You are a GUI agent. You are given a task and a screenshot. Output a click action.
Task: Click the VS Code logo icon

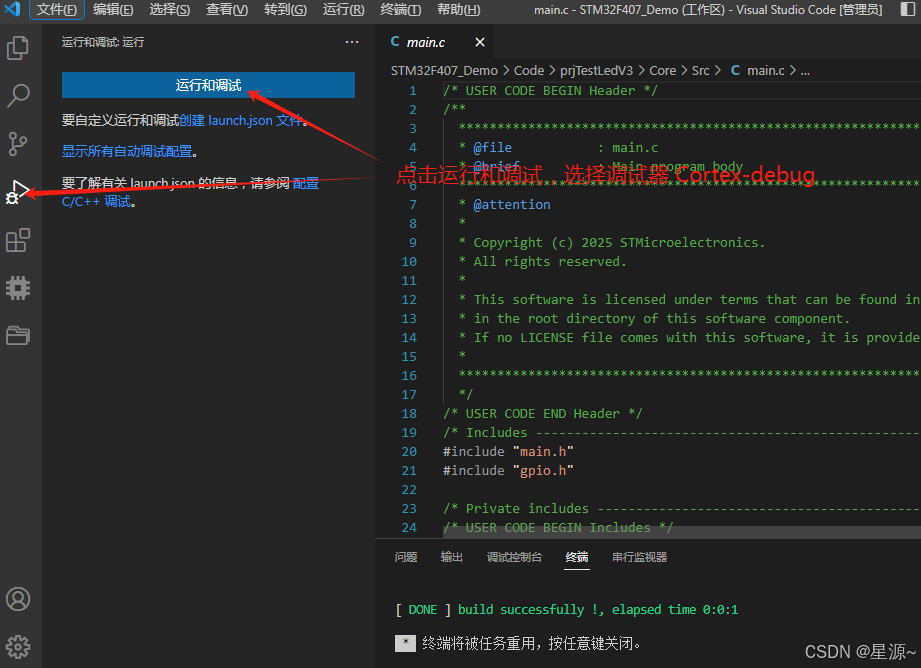13,9
